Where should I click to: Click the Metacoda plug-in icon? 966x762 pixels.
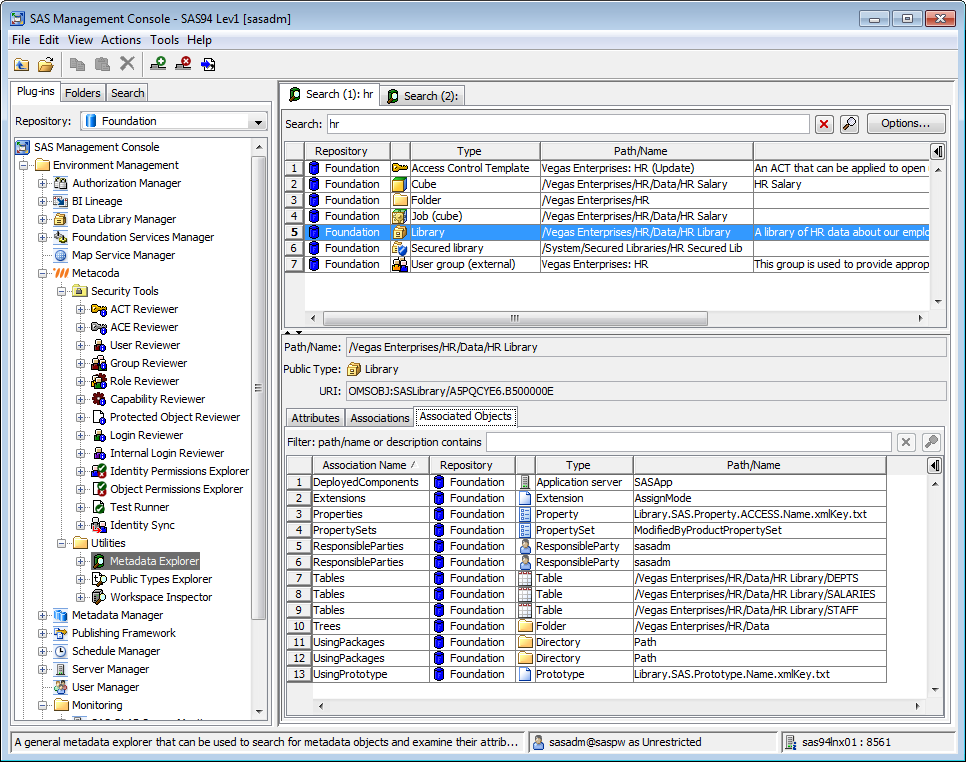tap(60, 273)
